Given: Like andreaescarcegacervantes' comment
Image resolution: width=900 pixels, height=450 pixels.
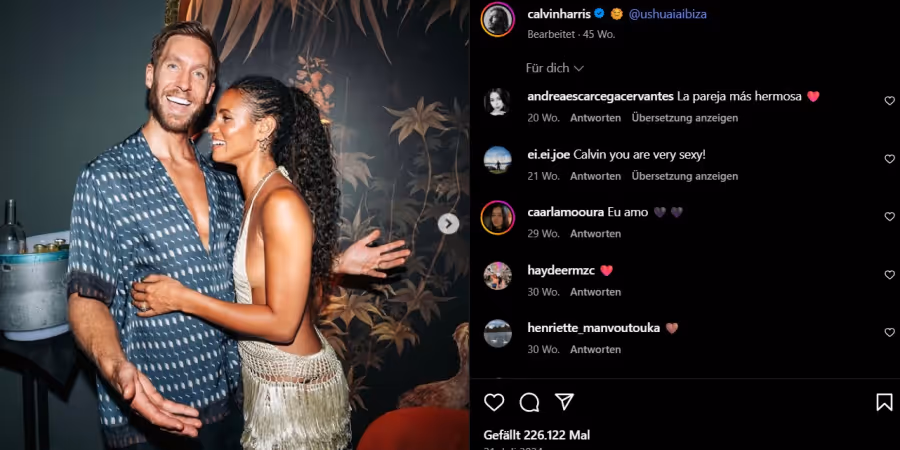Looking at the screenshot, I should [889, 101].
